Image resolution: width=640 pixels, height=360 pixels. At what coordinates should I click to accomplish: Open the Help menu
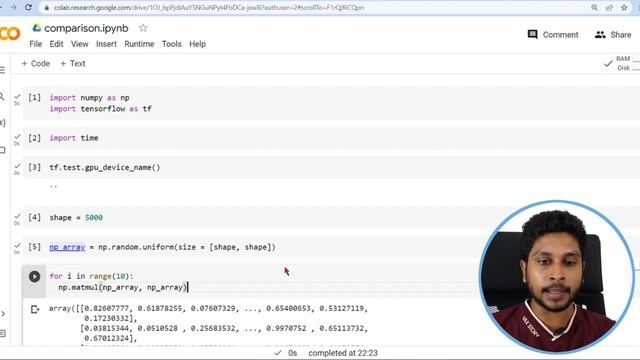pyautogui.click(x=198, y=44)
